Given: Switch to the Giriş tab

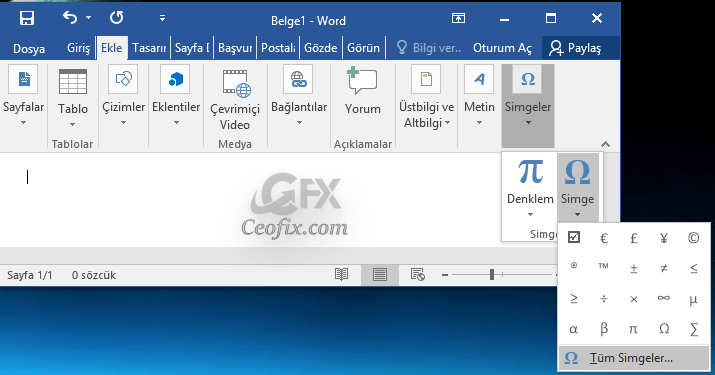Looking at the screenshot, I should (x=78, y=48).
